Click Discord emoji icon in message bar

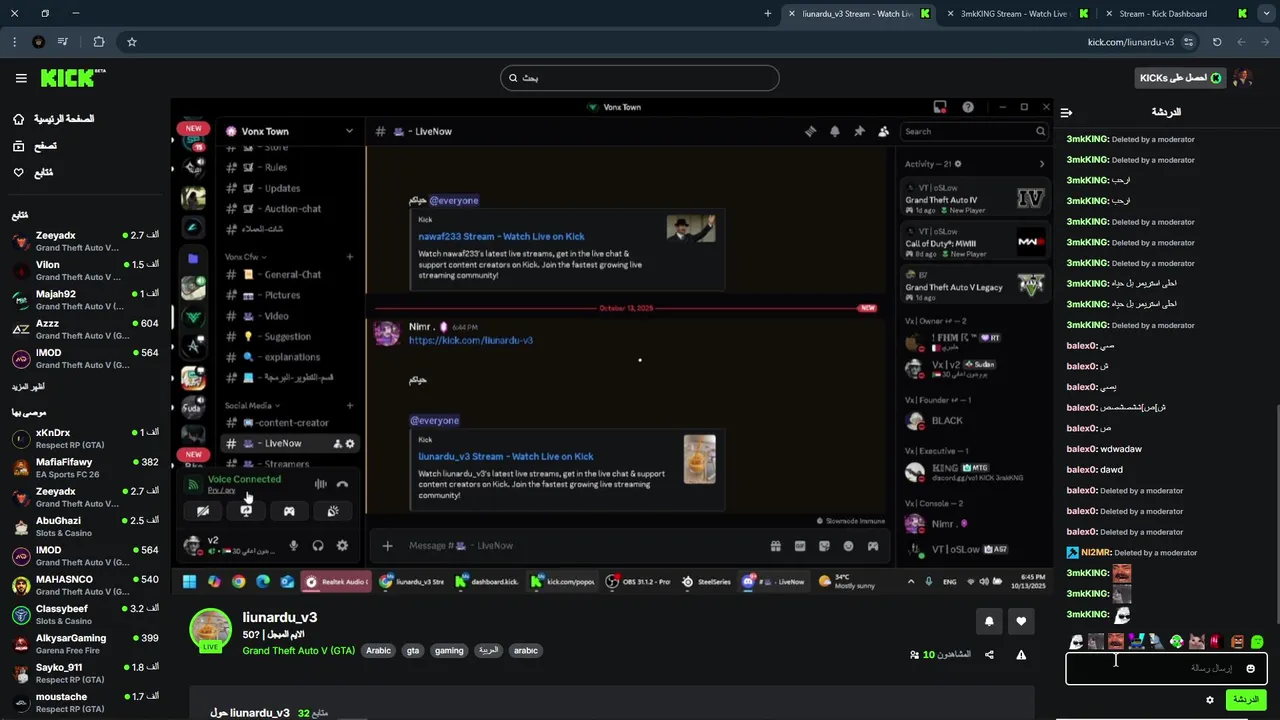(x=848, y=546)
